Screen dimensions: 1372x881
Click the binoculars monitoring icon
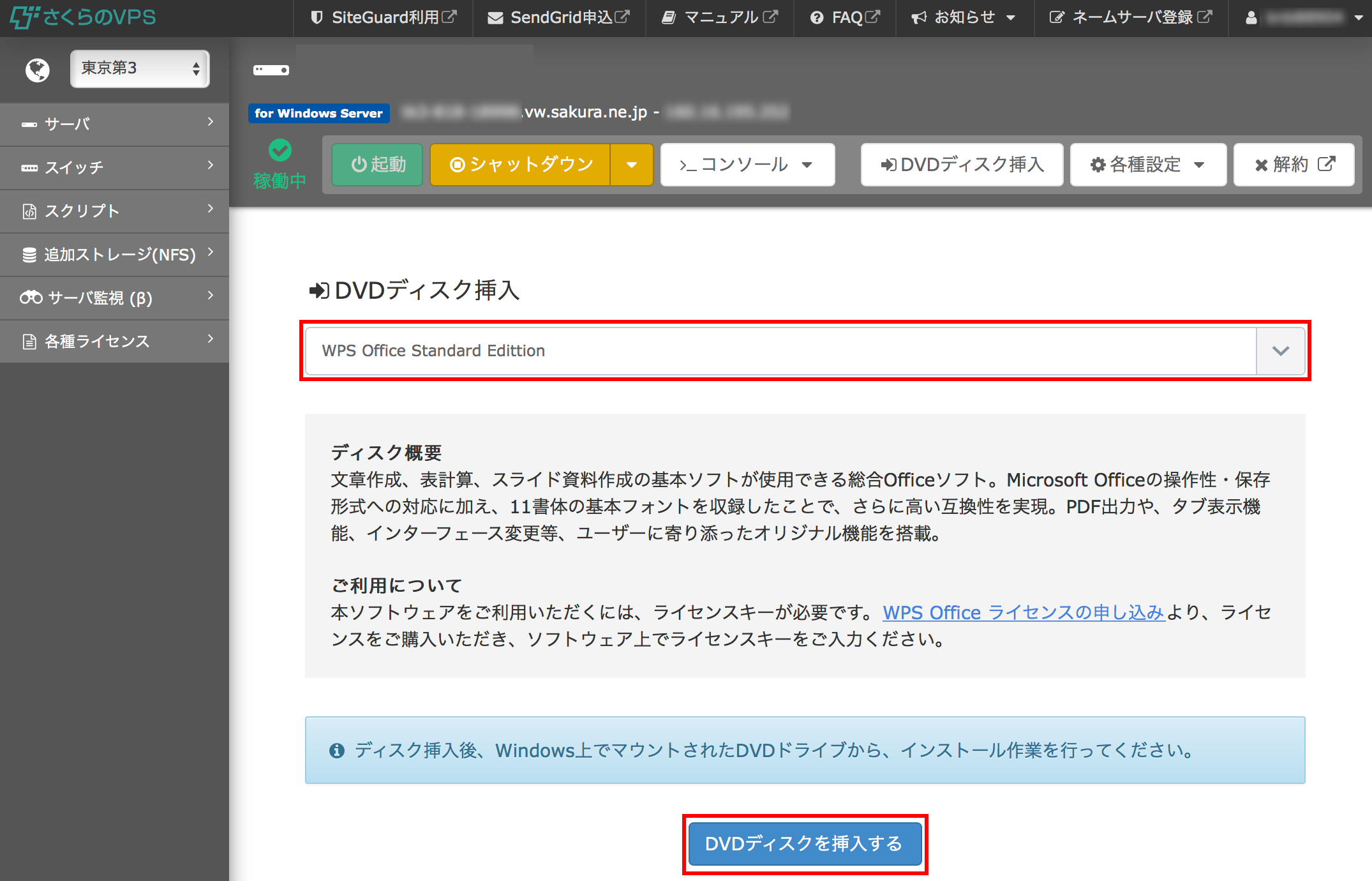pyautogui.click(x=31, y=297)
